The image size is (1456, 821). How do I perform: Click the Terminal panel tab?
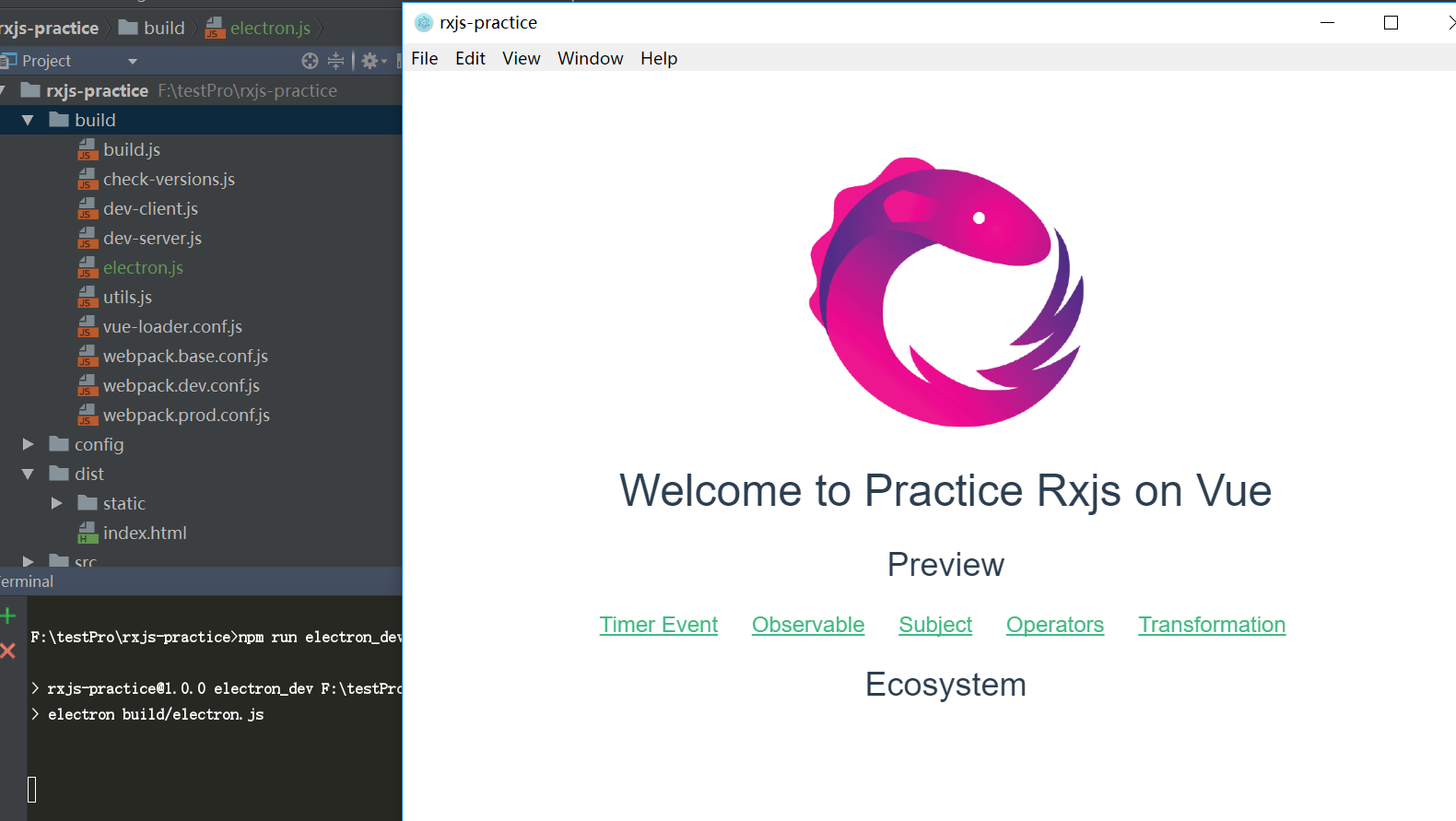click(x=27, y=581)
